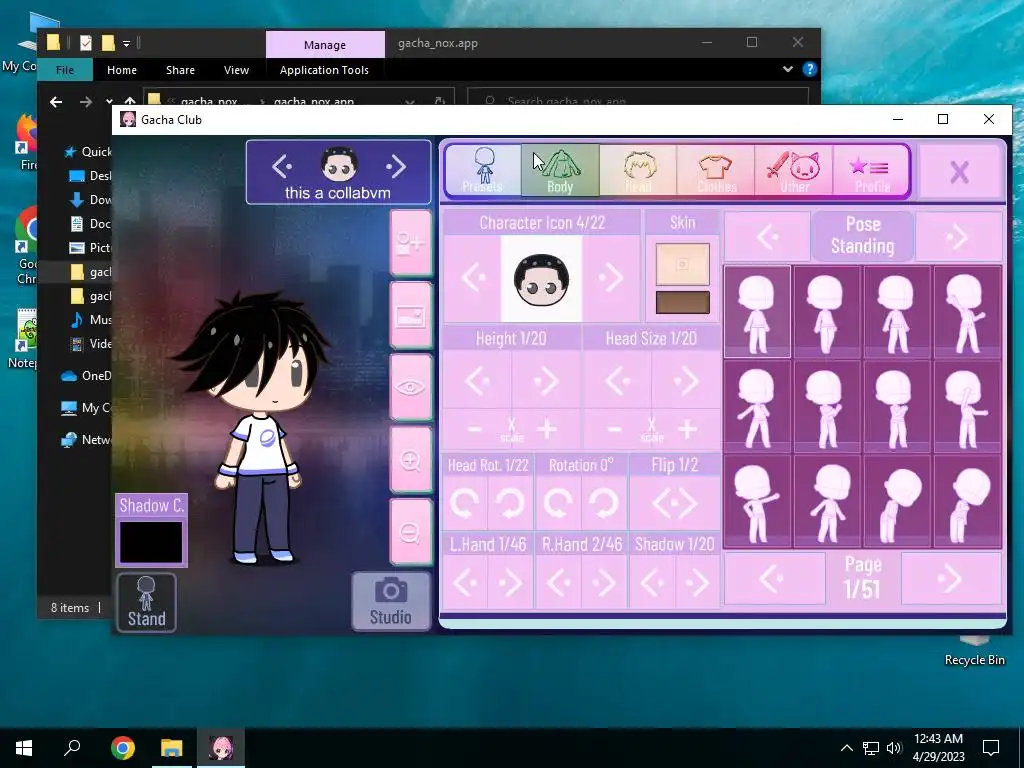Viewport: 1024px width, 768px height.
Task: Expand the Explorer ribbon chevron
Action: [x=788, y=69]
